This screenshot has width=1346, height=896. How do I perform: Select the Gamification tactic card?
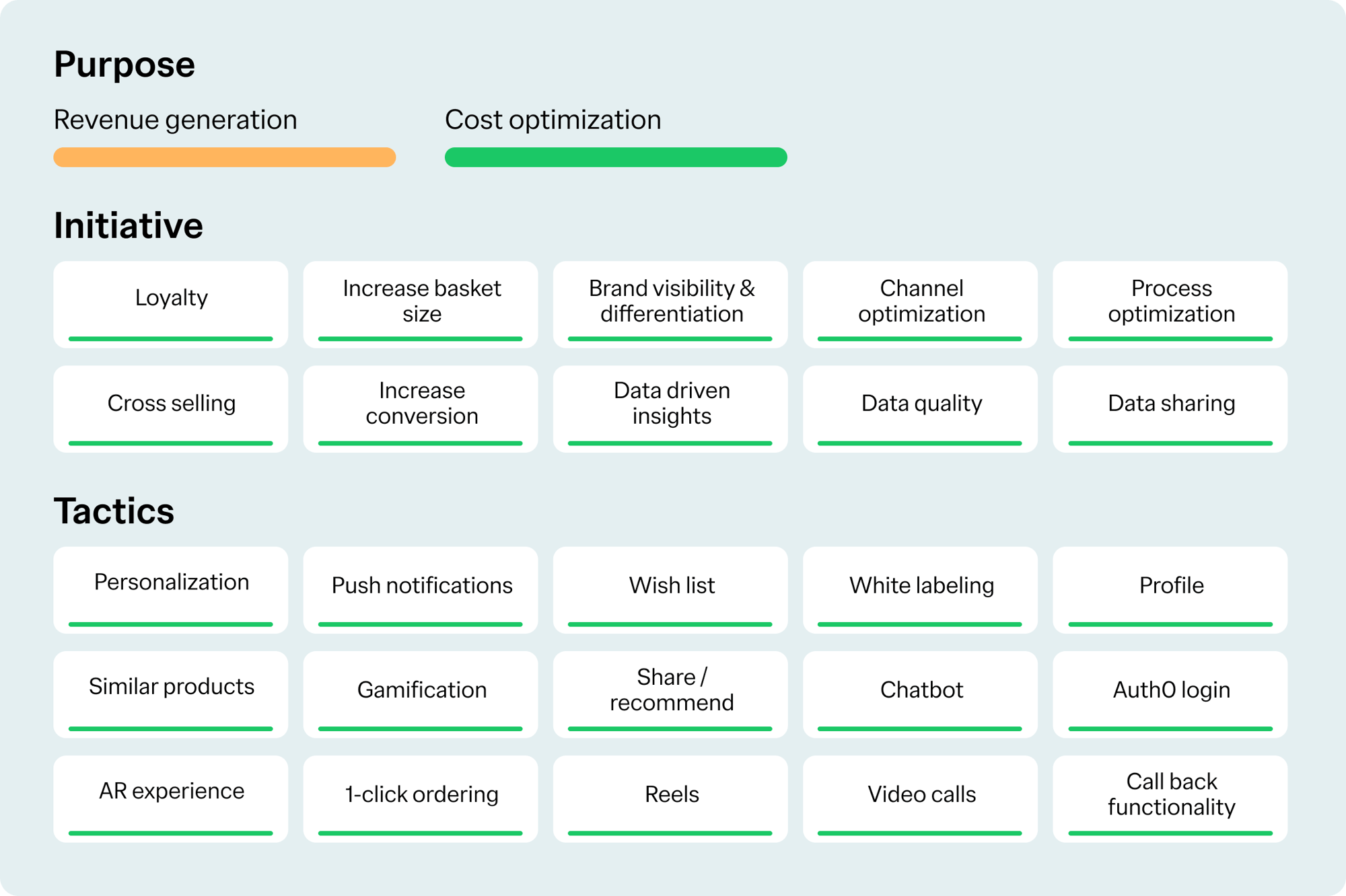pyautogui.click(x=421, y=694)
